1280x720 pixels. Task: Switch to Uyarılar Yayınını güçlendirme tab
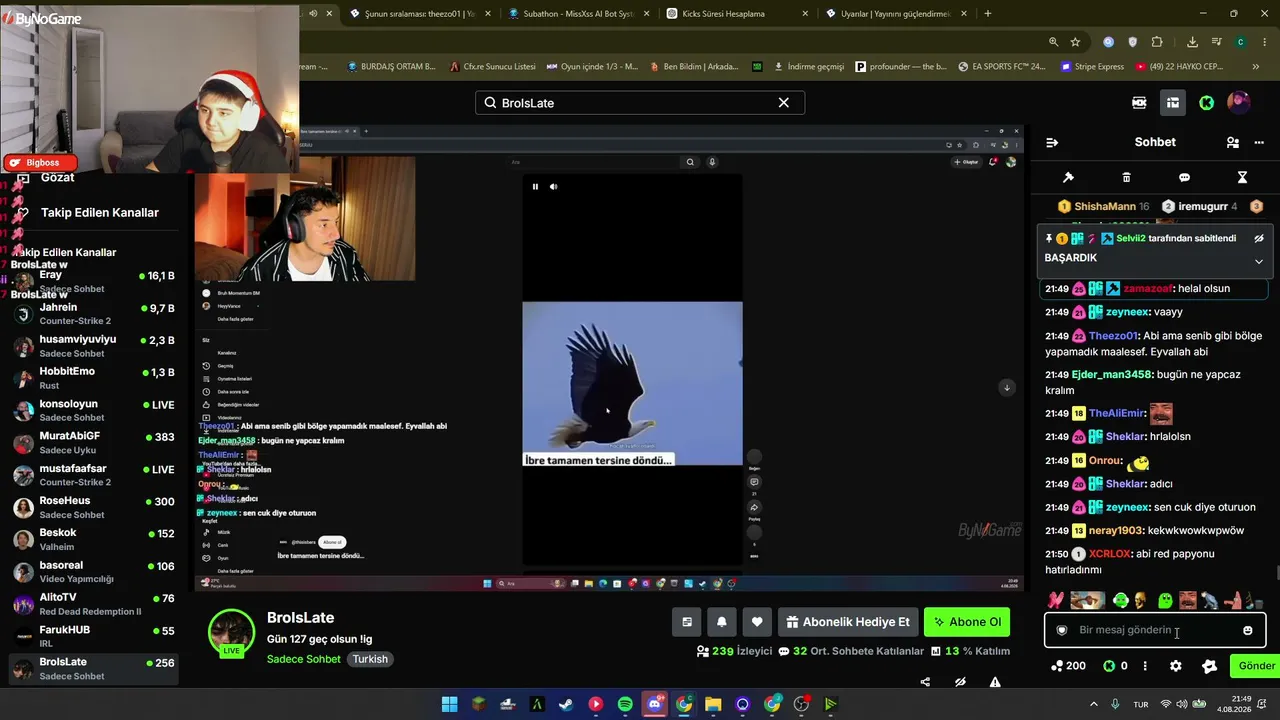(x=896, y=14)
